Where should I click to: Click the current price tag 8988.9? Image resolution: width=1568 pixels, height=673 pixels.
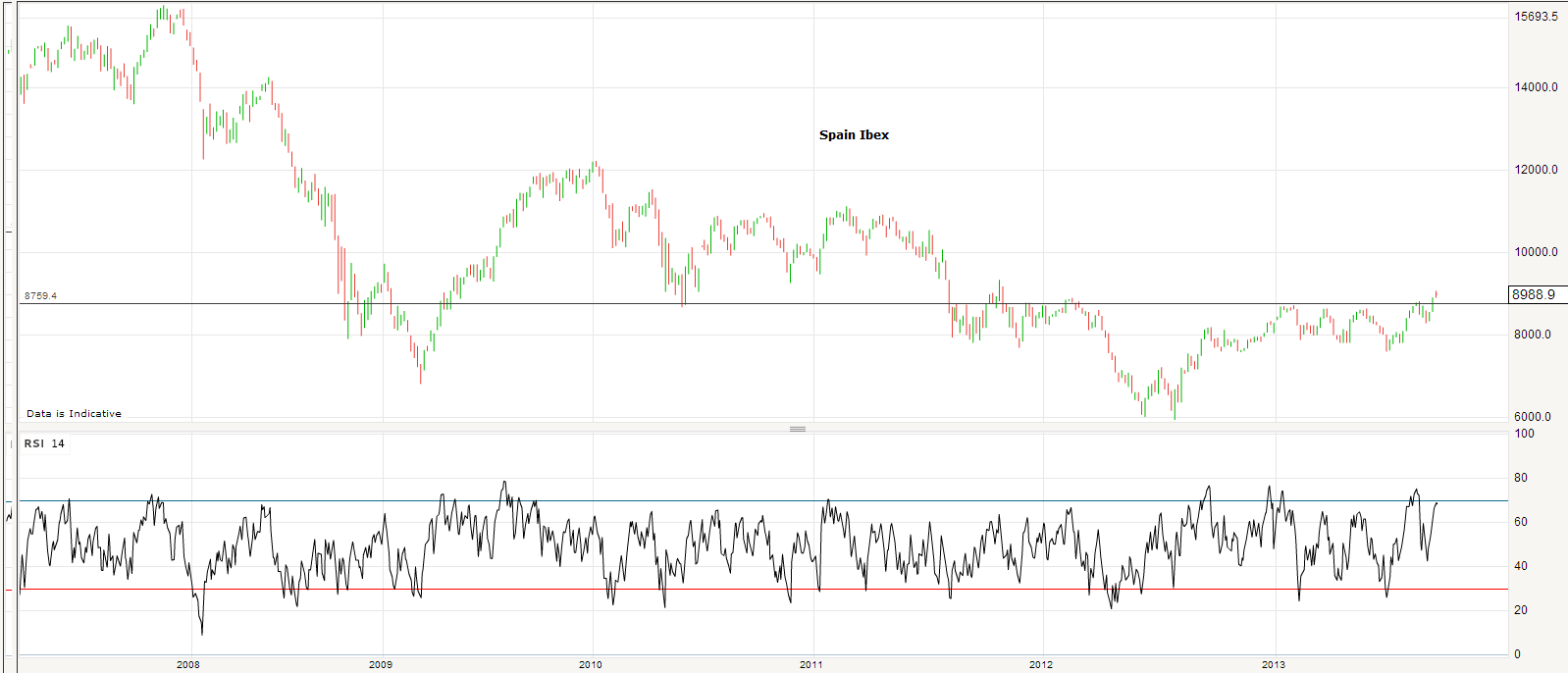pos(1533,294)
